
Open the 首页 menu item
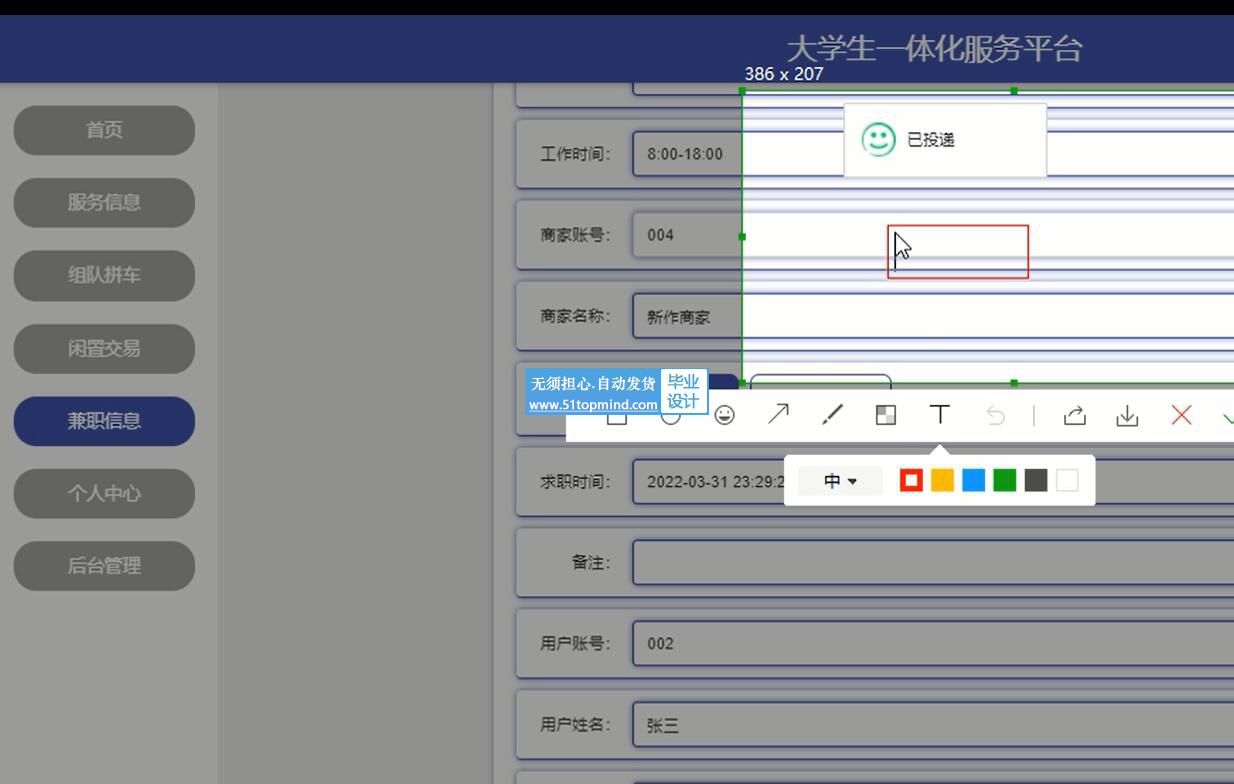104,130
